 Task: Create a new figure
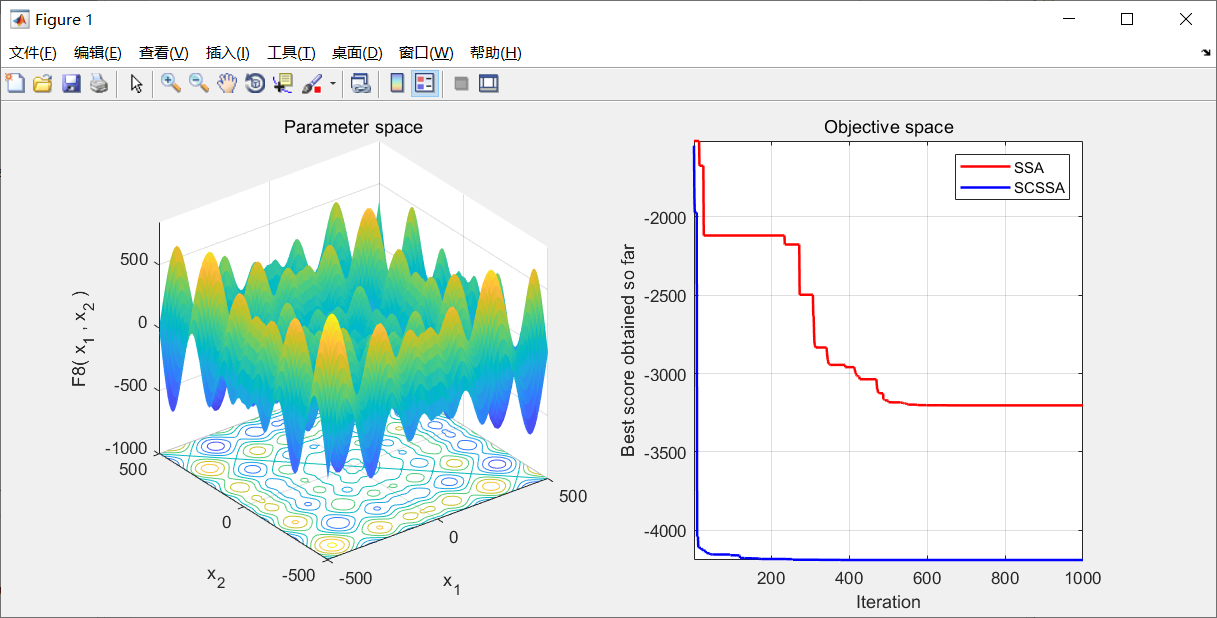coord(16,84)
